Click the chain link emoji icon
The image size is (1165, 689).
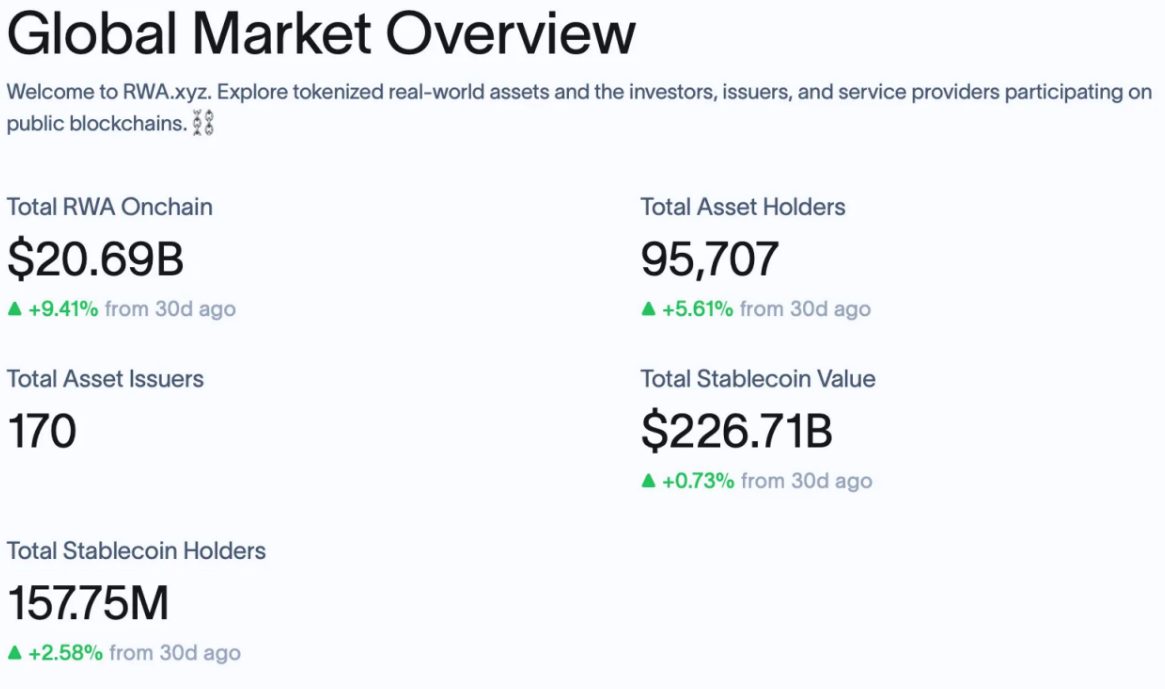click(203, 125)
